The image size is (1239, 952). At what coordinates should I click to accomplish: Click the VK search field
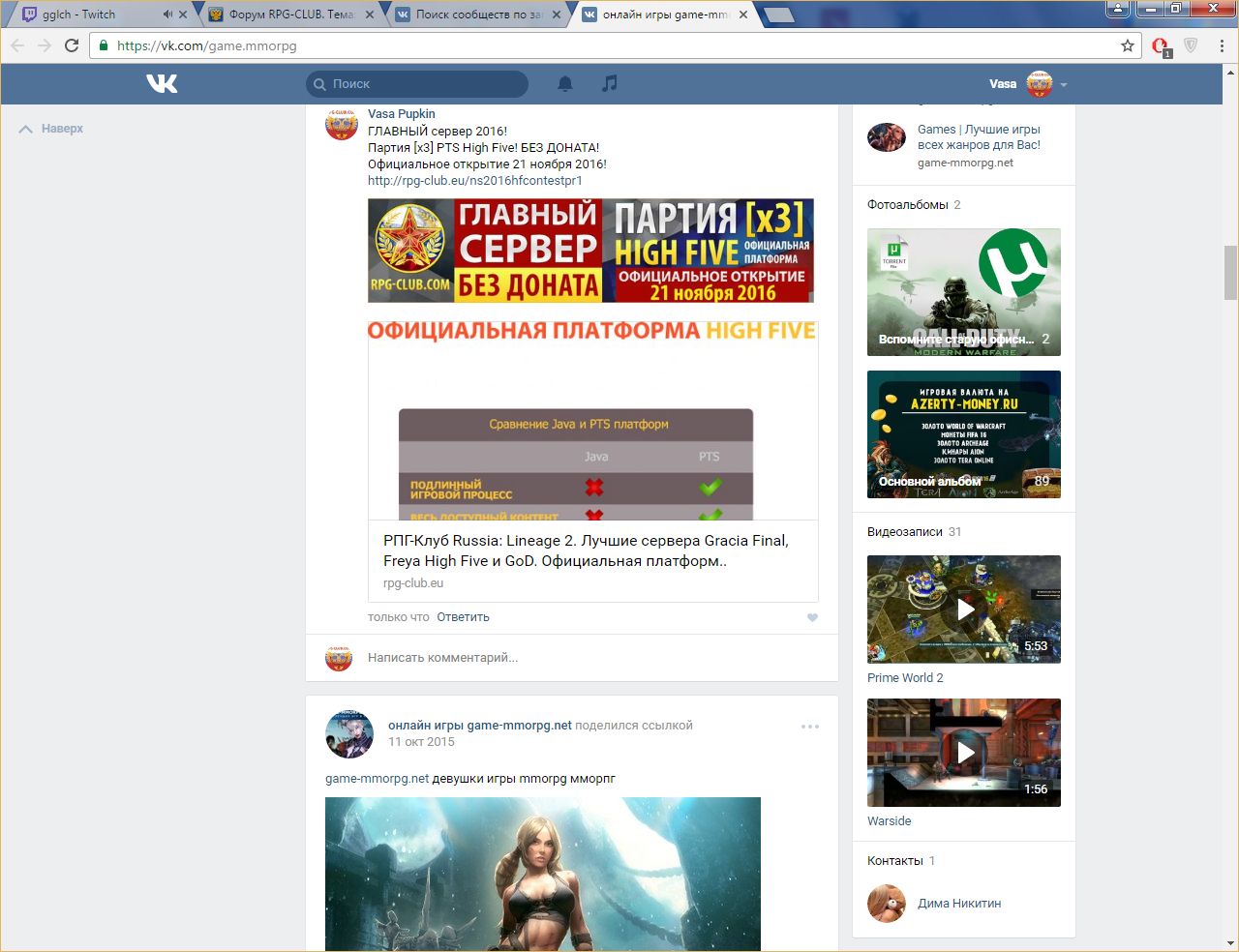point(417,84)
